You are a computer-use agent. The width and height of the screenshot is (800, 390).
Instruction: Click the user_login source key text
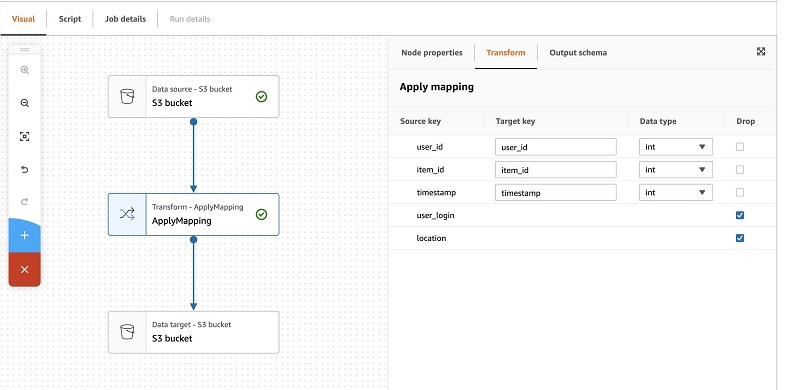click(x=435, y=215)
